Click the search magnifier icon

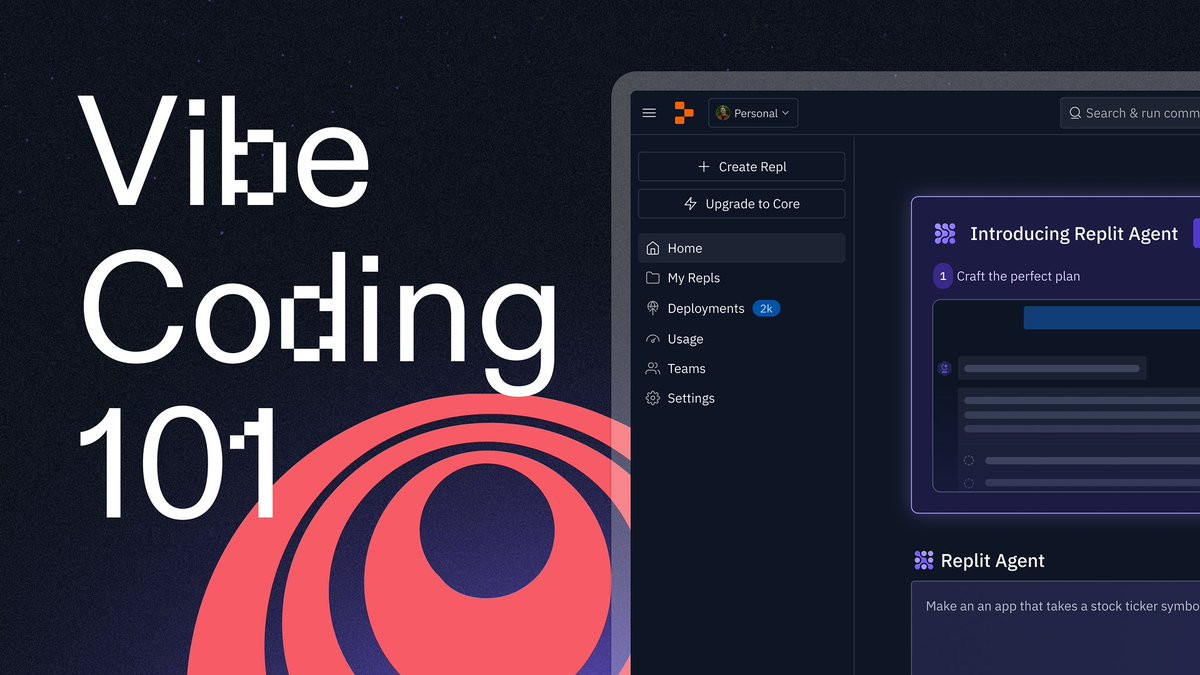[1075, 113]
